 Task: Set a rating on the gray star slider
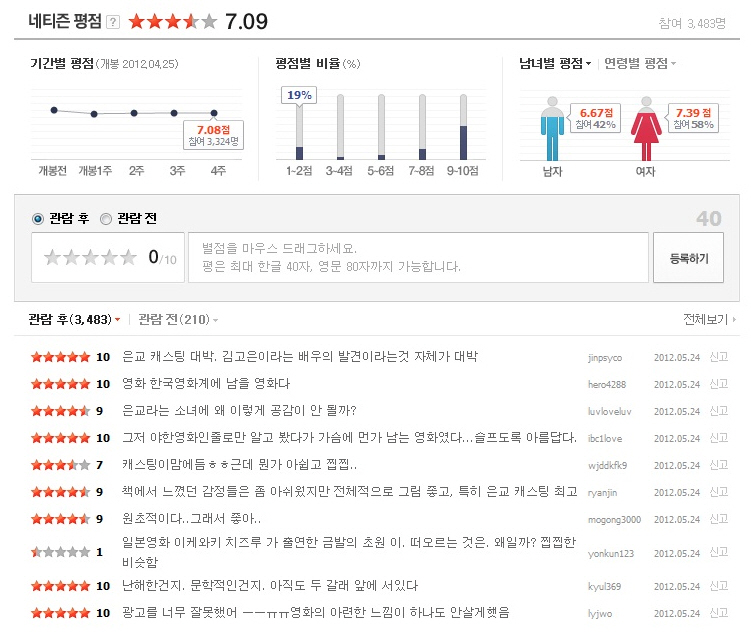click(x=90, y=258)
